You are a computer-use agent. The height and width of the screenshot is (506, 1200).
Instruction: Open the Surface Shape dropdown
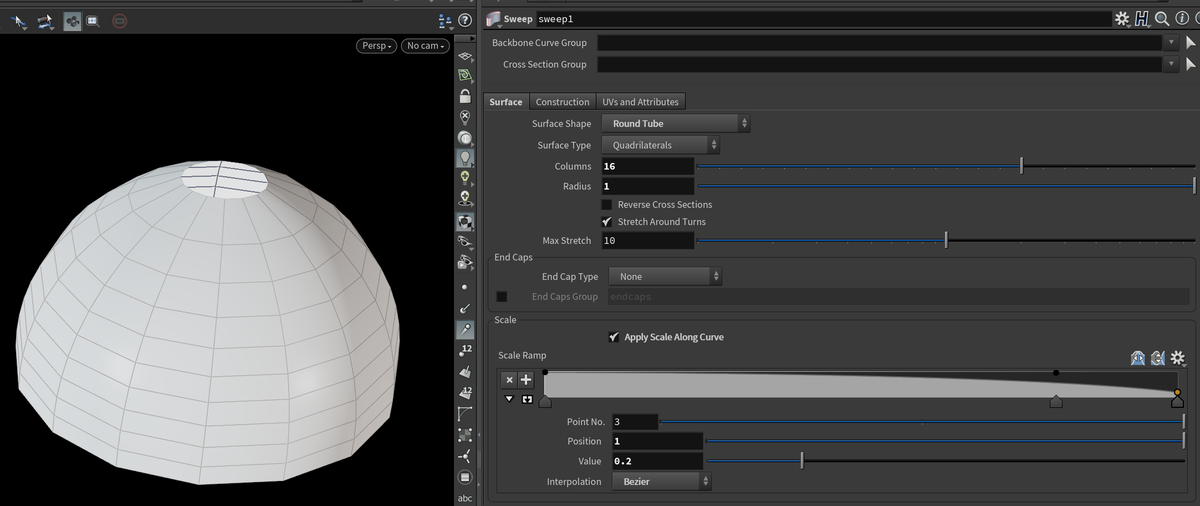pos(675,124)
